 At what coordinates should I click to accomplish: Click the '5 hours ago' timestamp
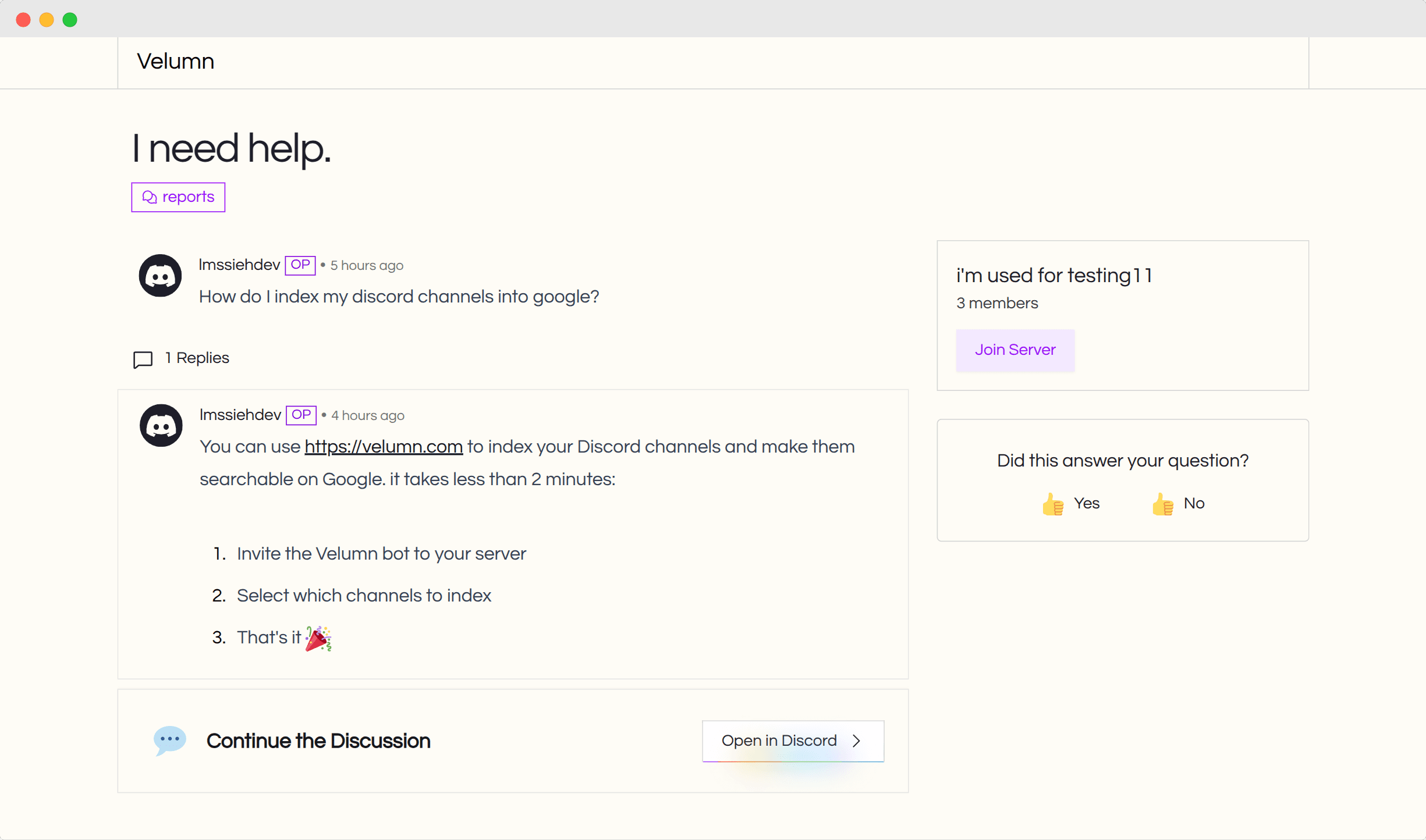click(367, 265)
